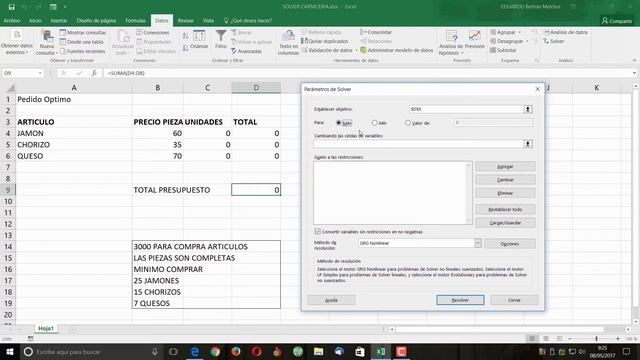This screenshot has width=640, height=360.
Task: Click Texto en columnas
Action: click(288, 43)
